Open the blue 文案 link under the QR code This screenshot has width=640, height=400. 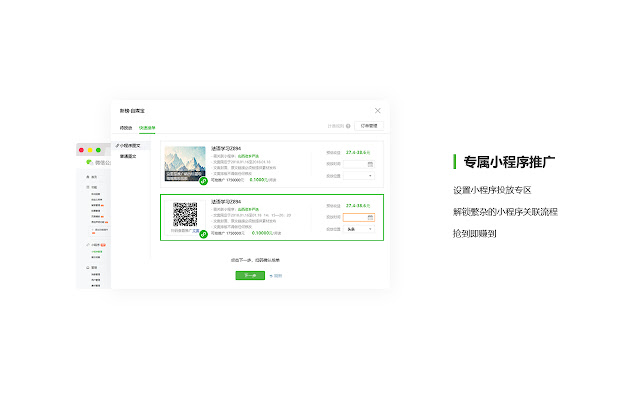196,231
